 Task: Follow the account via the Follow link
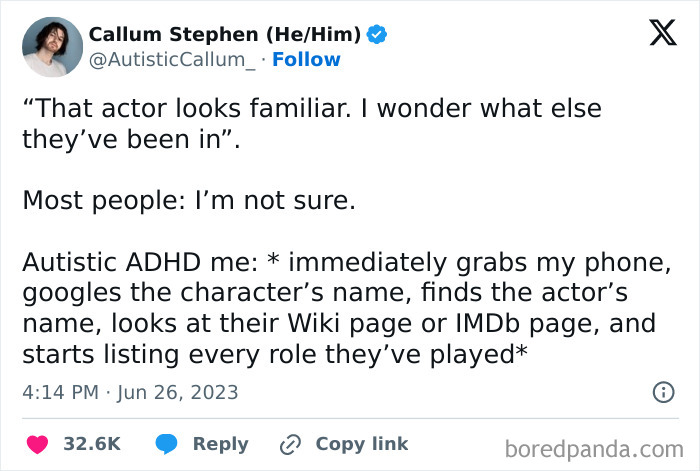(305, 60)
